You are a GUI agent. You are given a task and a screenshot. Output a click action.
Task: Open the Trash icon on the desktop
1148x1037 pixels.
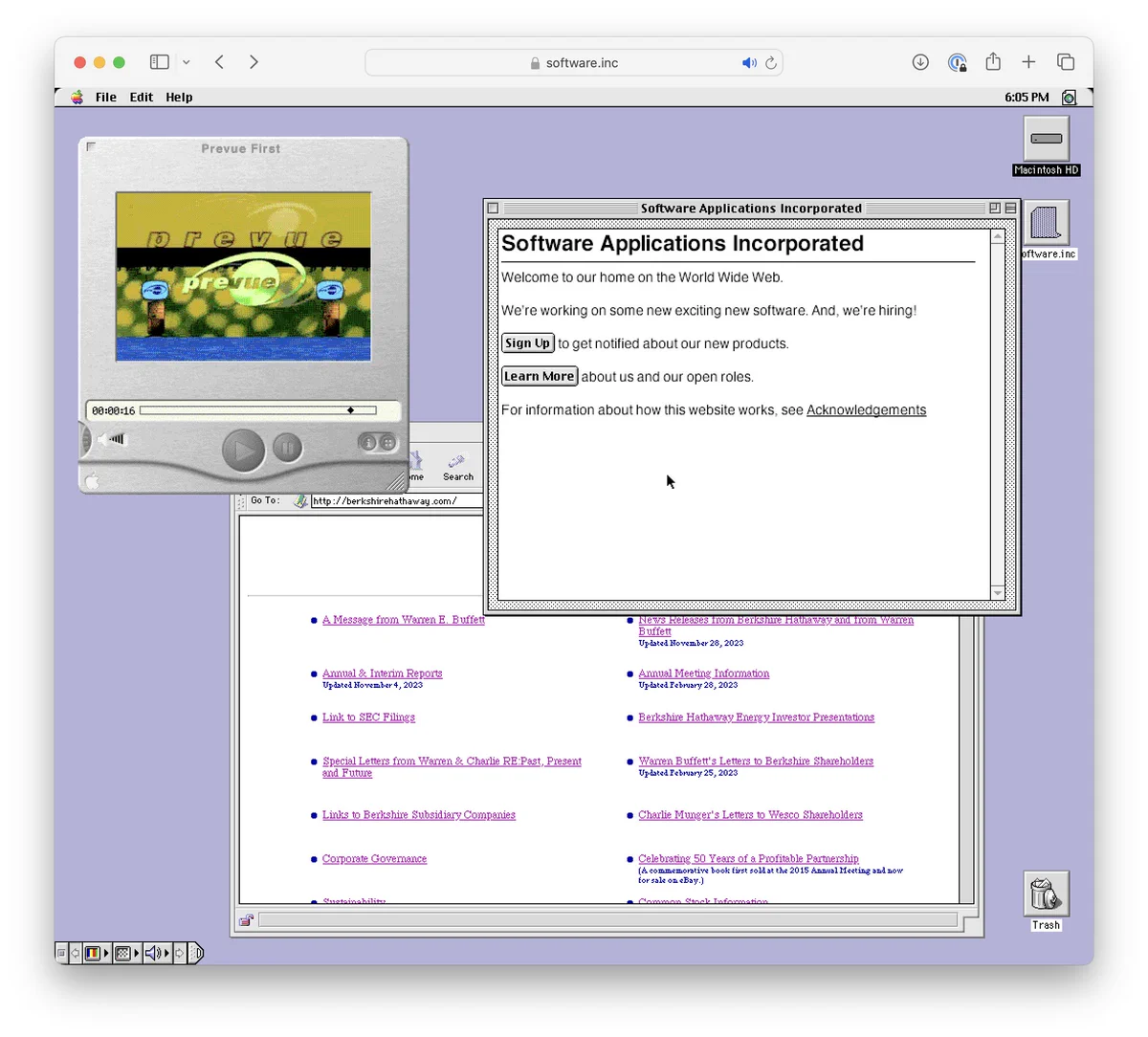point(1046,894)
